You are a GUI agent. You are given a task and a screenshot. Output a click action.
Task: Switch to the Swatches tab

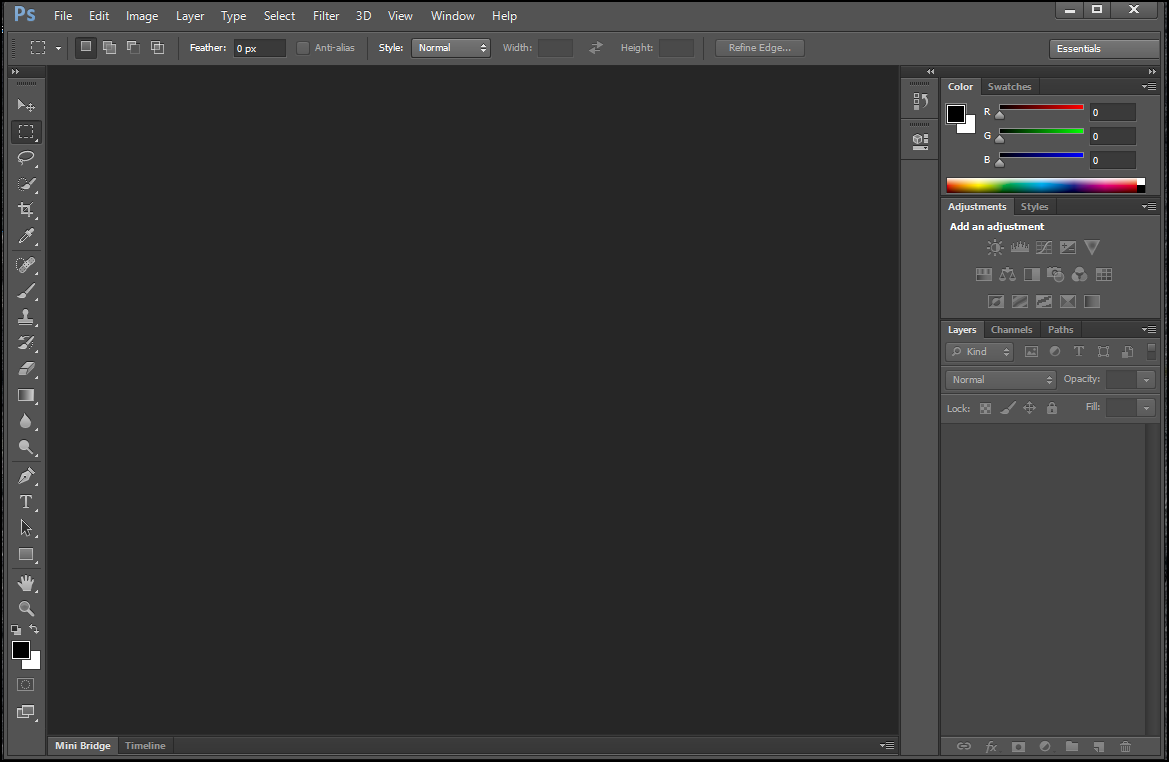coord(1009,86)
